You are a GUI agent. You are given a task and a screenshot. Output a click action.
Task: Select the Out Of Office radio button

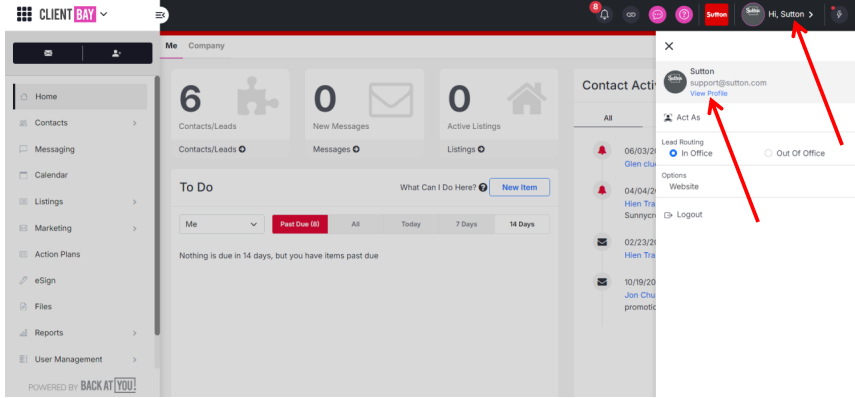point(768,153)
